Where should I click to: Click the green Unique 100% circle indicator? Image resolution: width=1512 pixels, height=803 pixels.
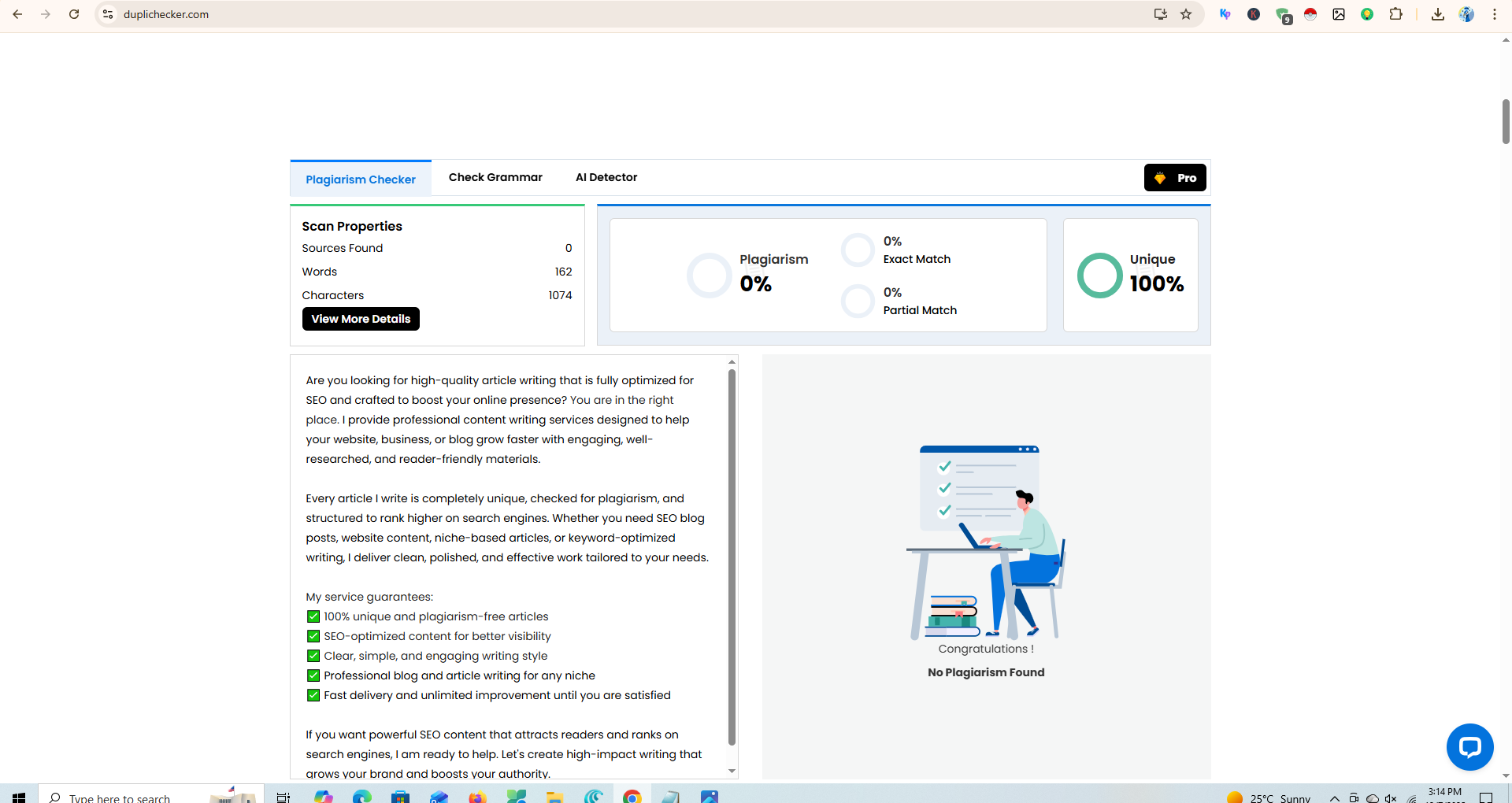pos(1099,276)
